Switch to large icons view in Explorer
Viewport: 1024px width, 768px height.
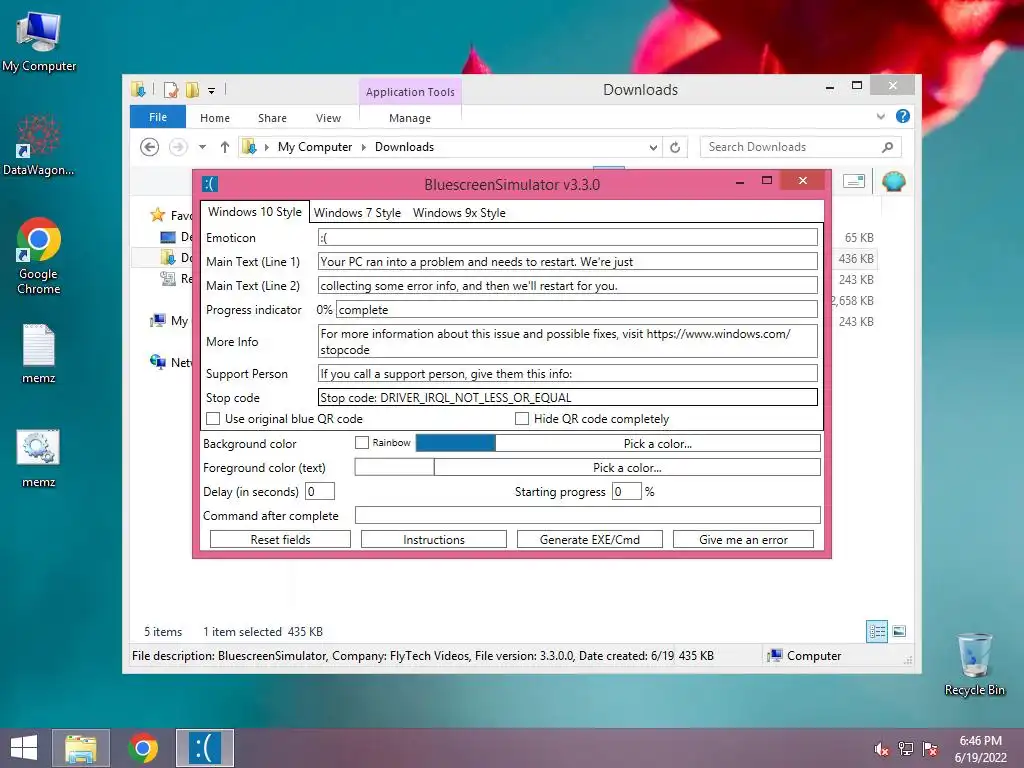[899, 631]
